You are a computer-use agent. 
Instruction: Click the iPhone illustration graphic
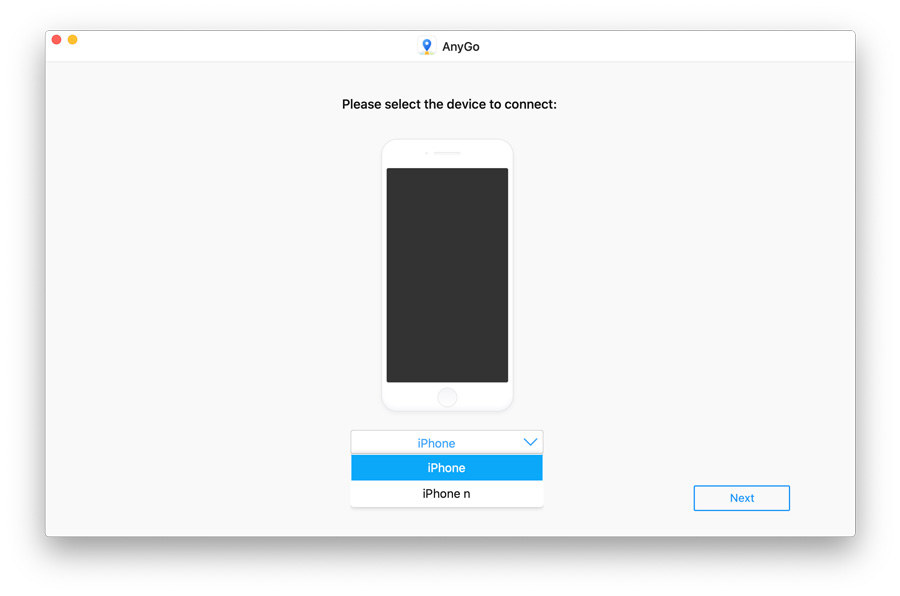click(447, 273)
